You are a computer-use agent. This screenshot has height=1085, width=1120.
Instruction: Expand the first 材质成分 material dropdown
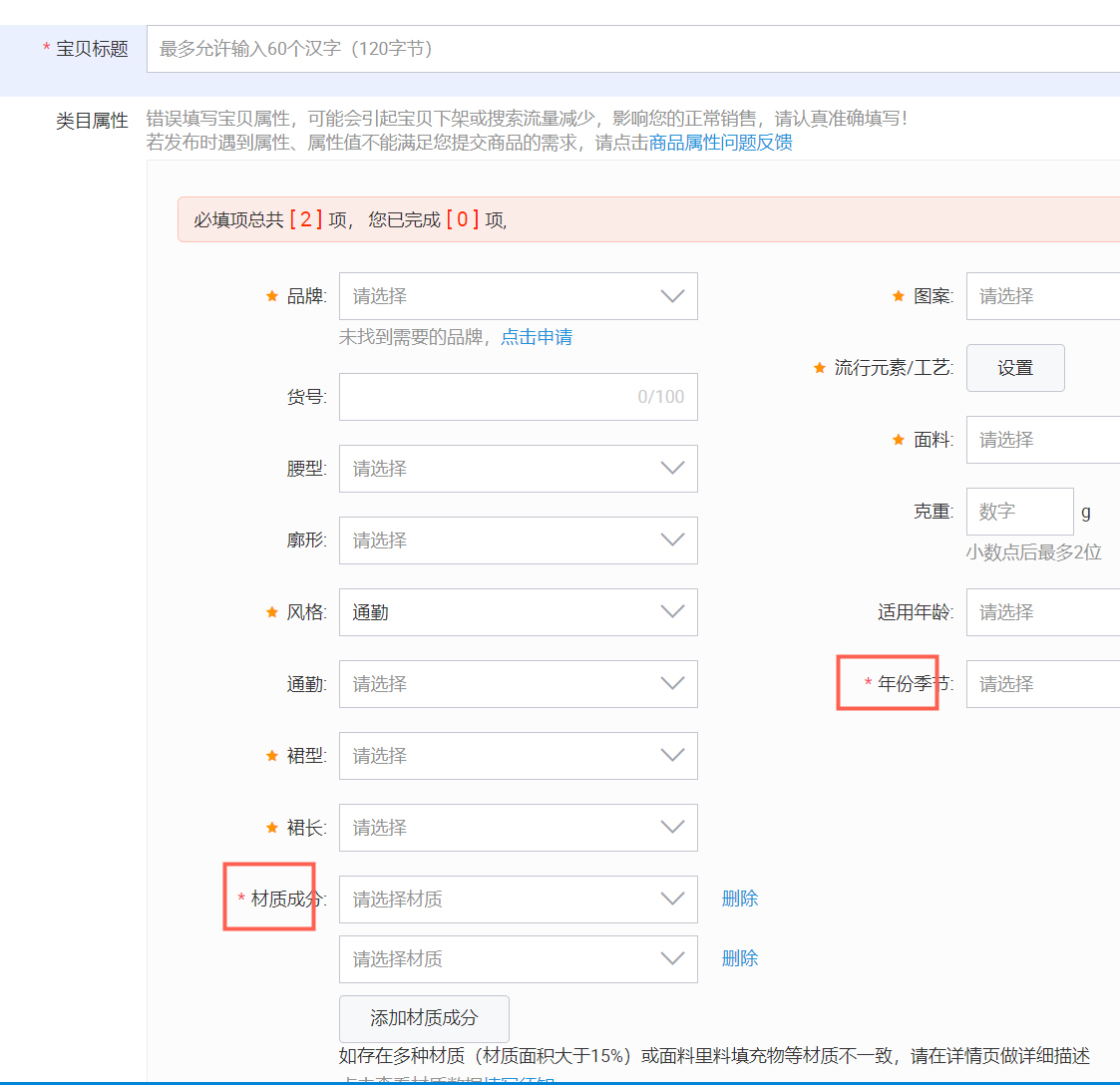click(518, 899)
